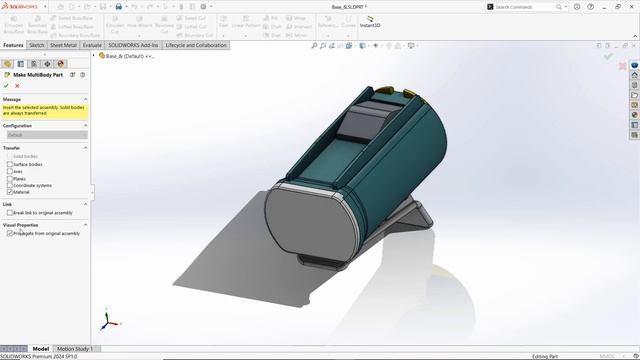
Task: Open the DimXpertManager tab icon
Action: pyautogui.click(x=47, y=64)
